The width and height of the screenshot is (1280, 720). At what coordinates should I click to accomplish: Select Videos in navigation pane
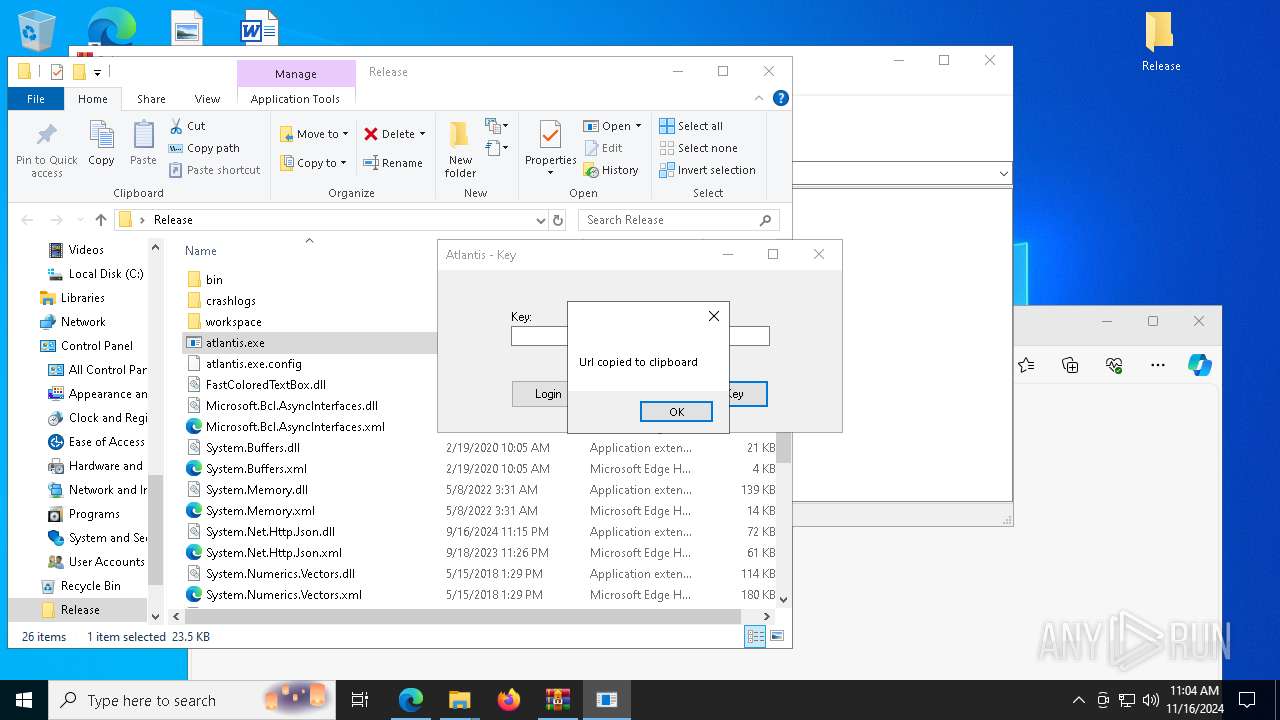click(86, 250)
